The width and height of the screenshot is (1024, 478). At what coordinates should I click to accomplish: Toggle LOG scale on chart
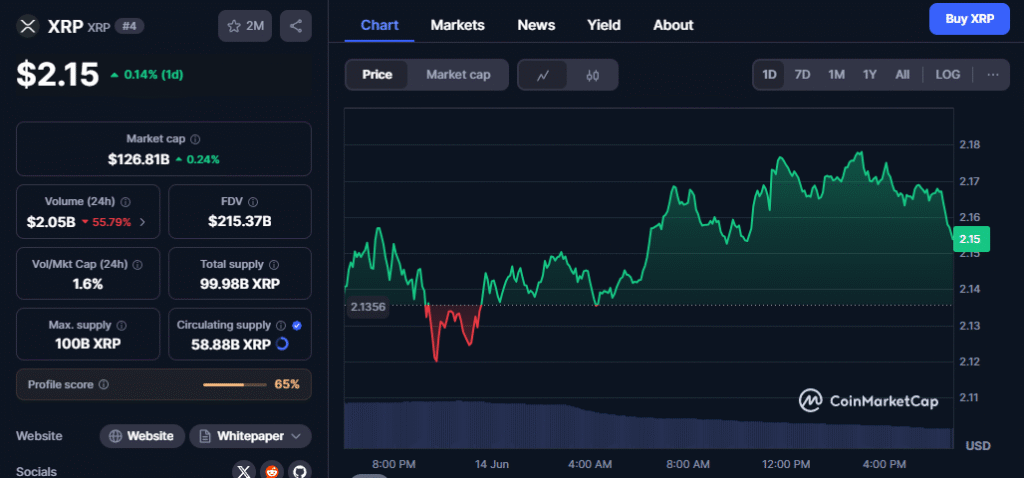point(948,74)
